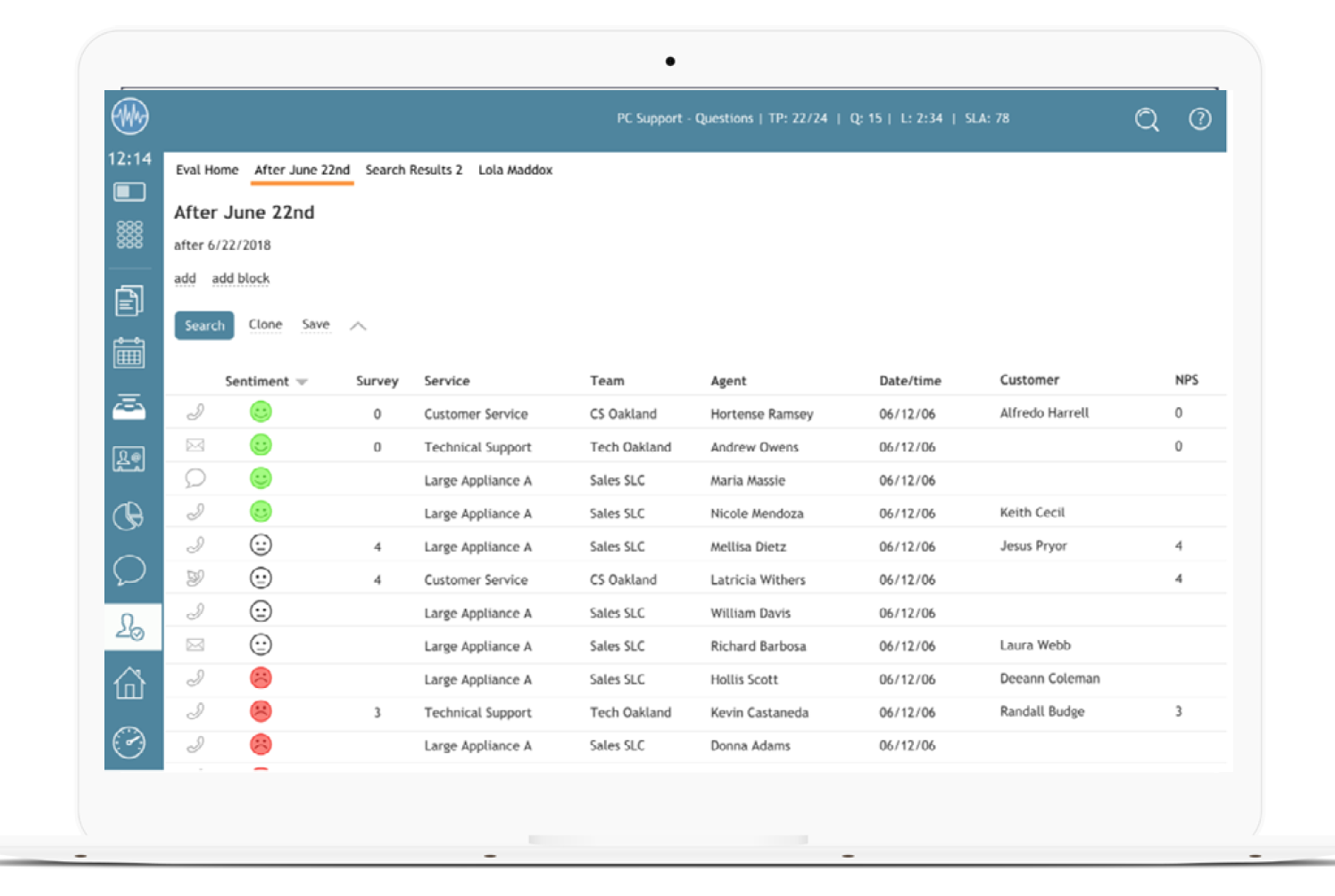The width and height of the screenshot is (1335, 896).
Task: Switch to the Eval Home tab
Action: tap(207, 170)
